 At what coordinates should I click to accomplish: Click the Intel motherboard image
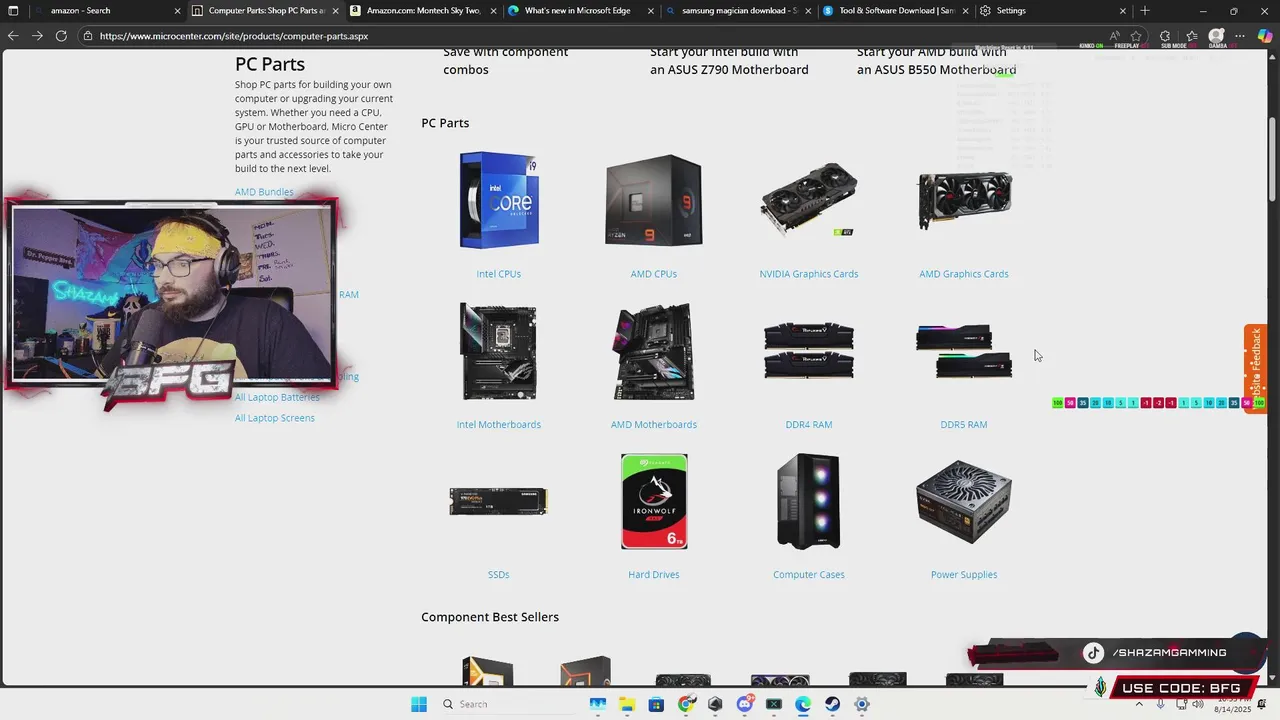pyautogui.click(x=498, y=352)
